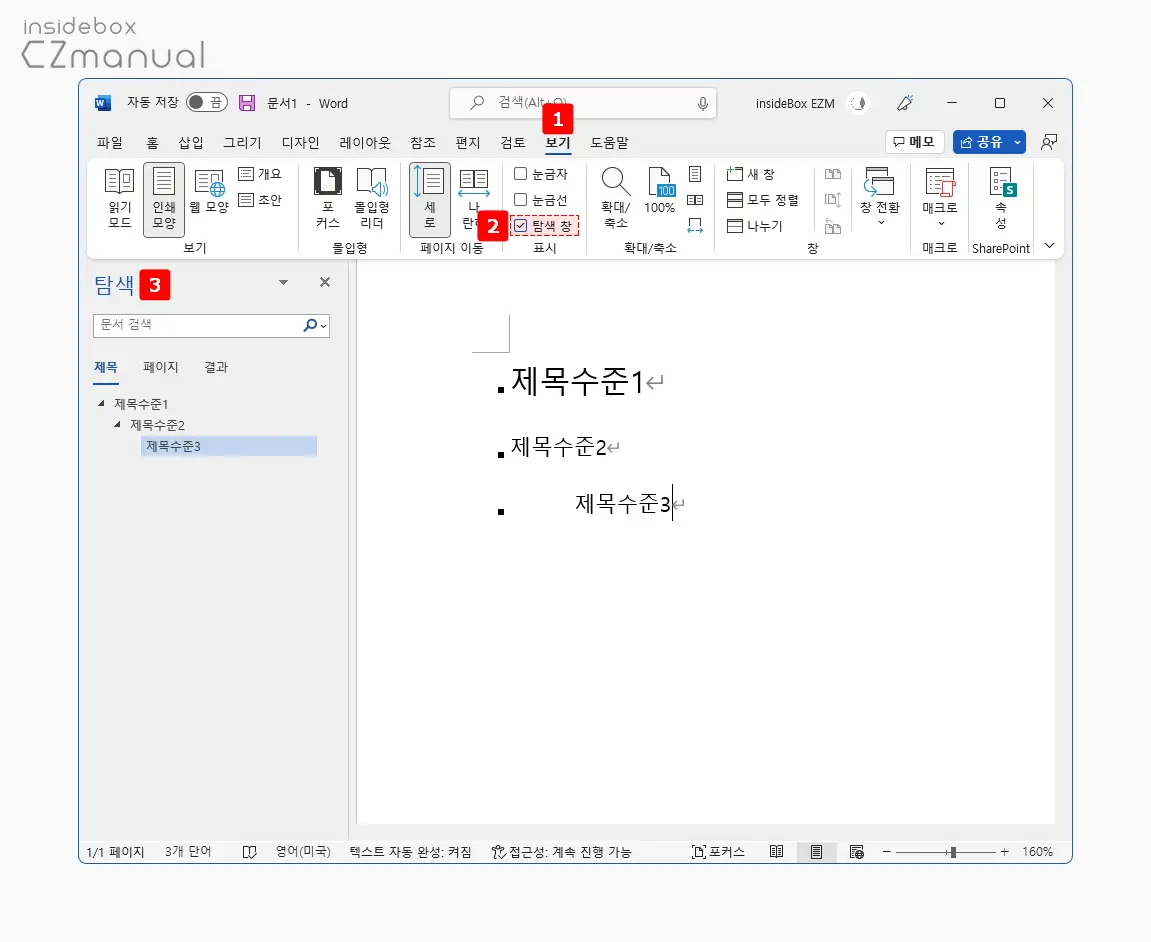The image size is (1151, 942).
Task: Select Web Layout icon in status bar
Action: [857, 852]
